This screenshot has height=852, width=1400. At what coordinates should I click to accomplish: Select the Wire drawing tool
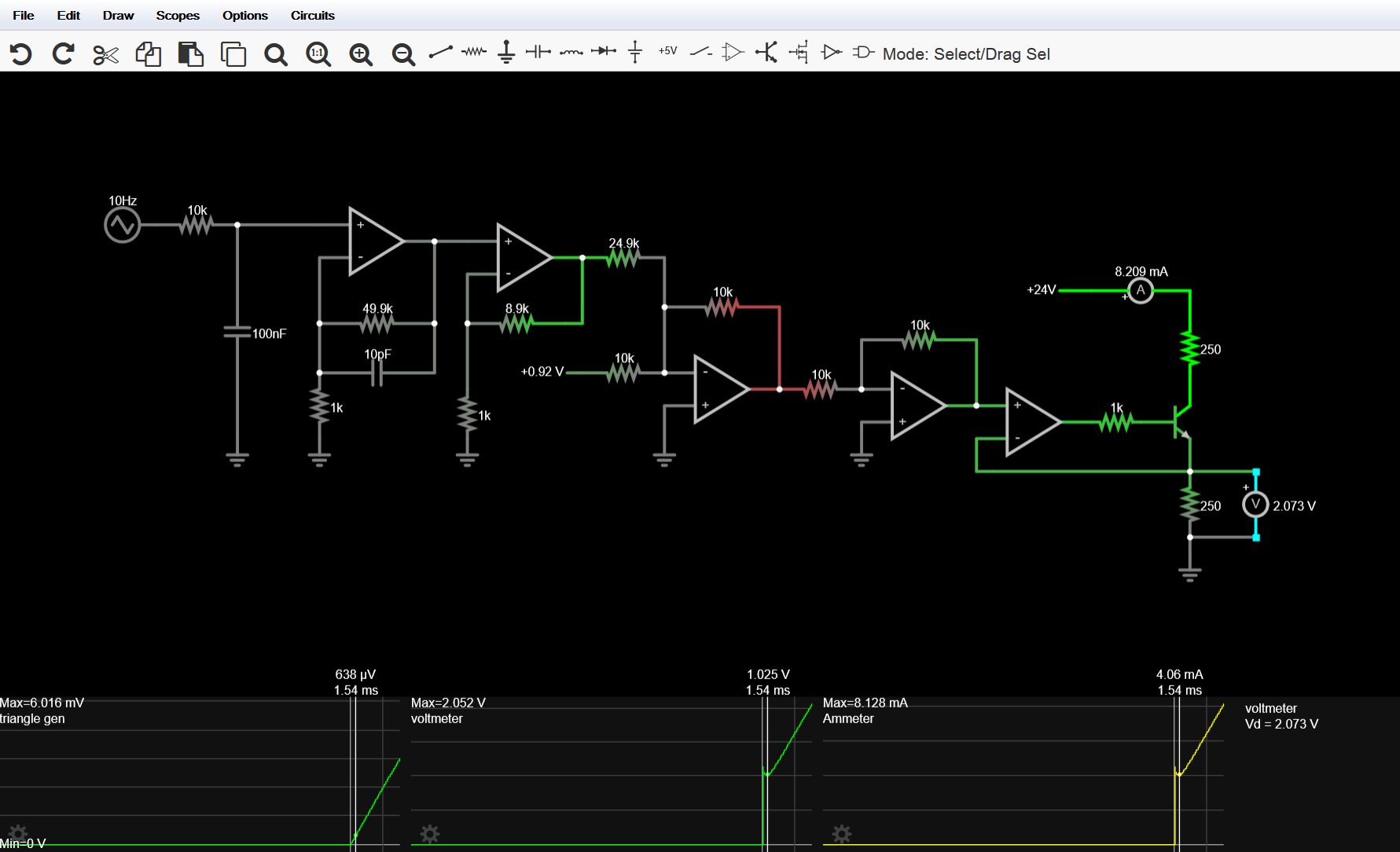pos(440,53)
